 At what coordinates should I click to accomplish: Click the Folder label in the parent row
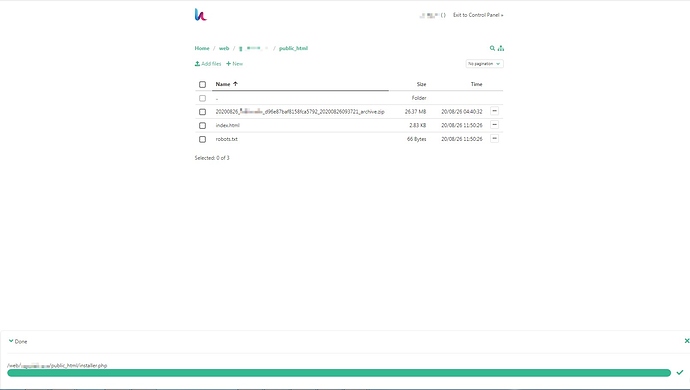419,98
